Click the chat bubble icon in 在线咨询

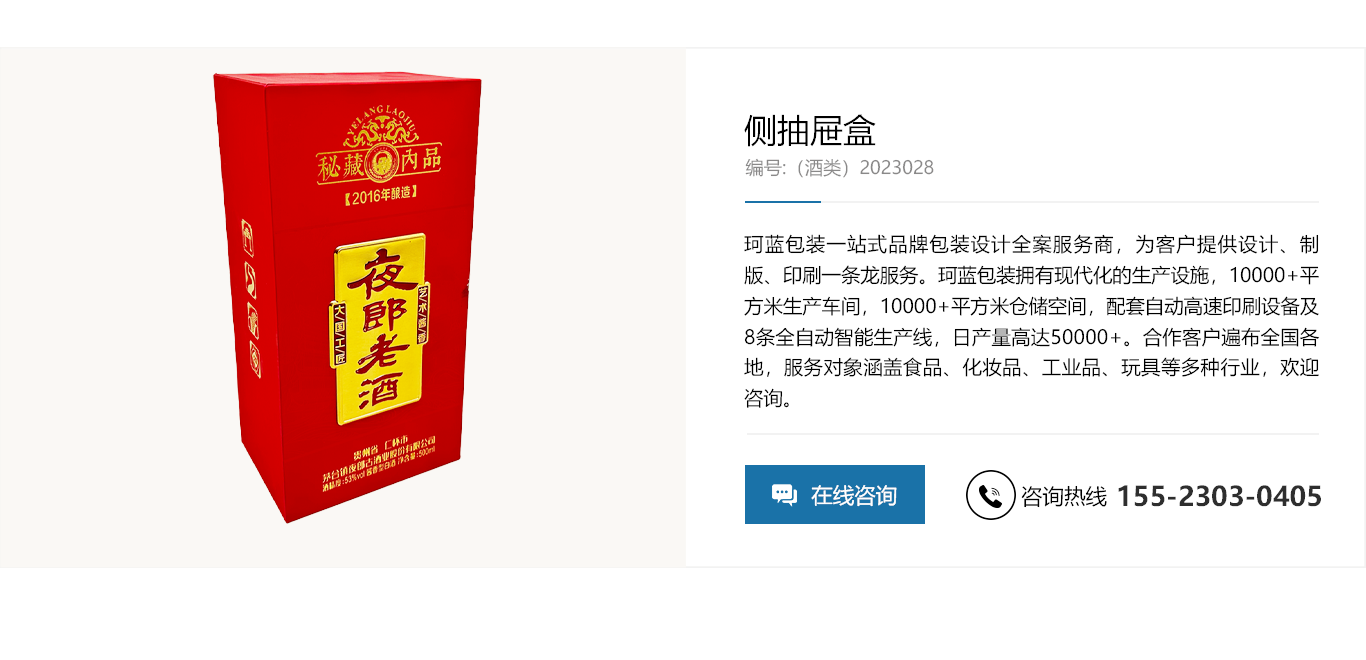click(x=784, y=494)
